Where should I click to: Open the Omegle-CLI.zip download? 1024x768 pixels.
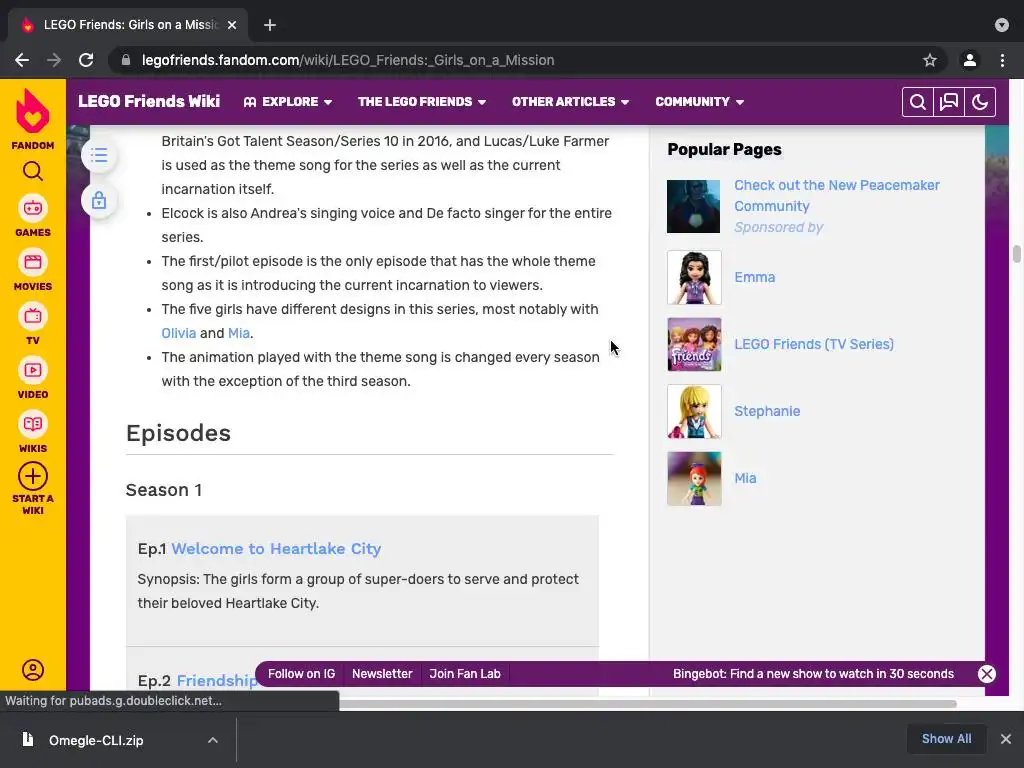coord(95,740)
